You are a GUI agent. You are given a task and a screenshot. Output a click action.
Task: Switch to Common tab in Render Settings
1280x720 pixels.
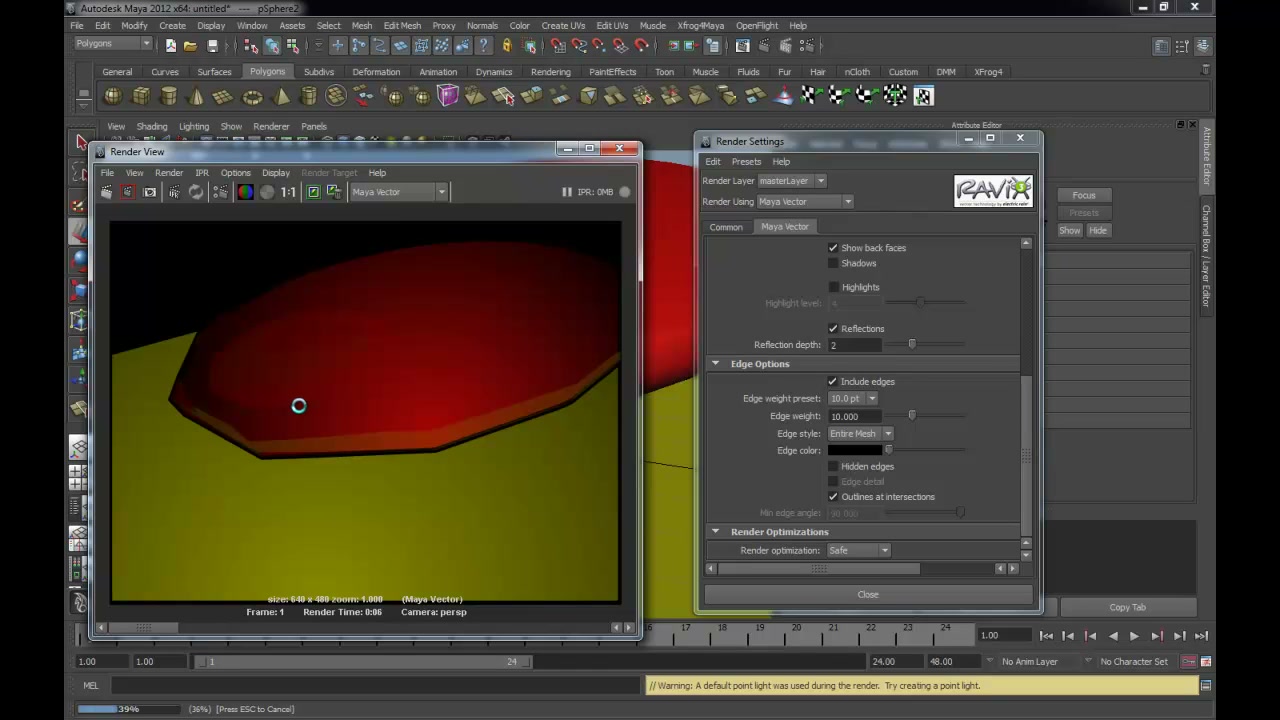[x=726, y=227]
